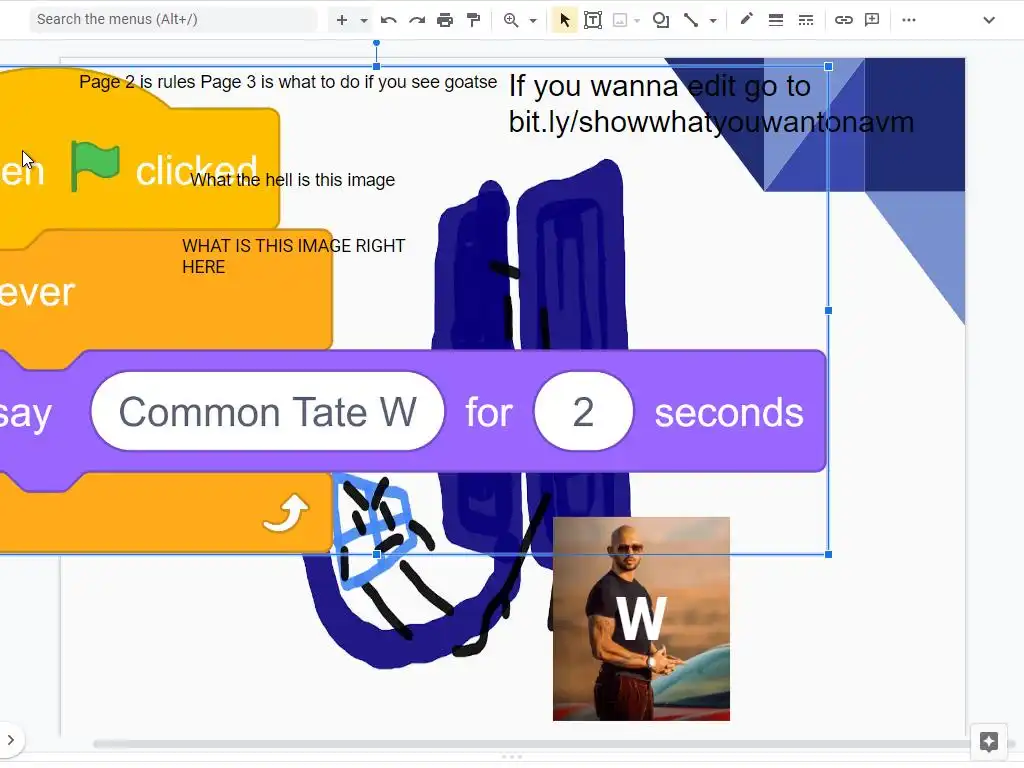The image size is (1024, 768).
Task: Select the Text box tool
Action: [x=593, y=20]
